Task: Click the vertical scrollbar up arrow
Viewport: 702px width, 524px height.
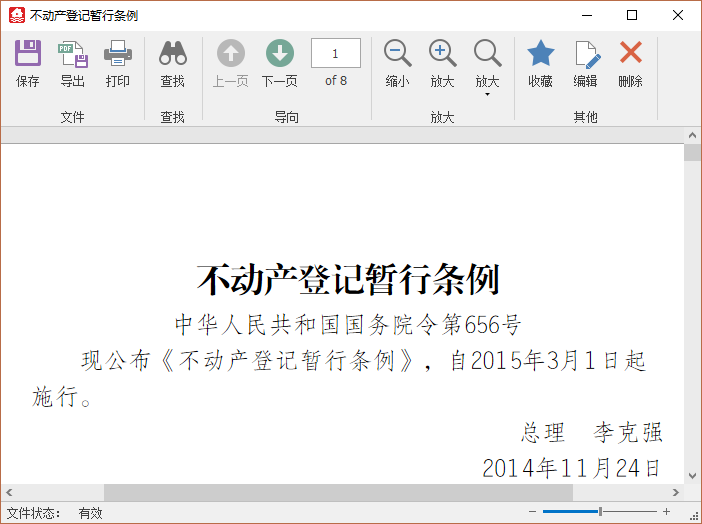Action: pyautogui.click(x=693, y=135)
